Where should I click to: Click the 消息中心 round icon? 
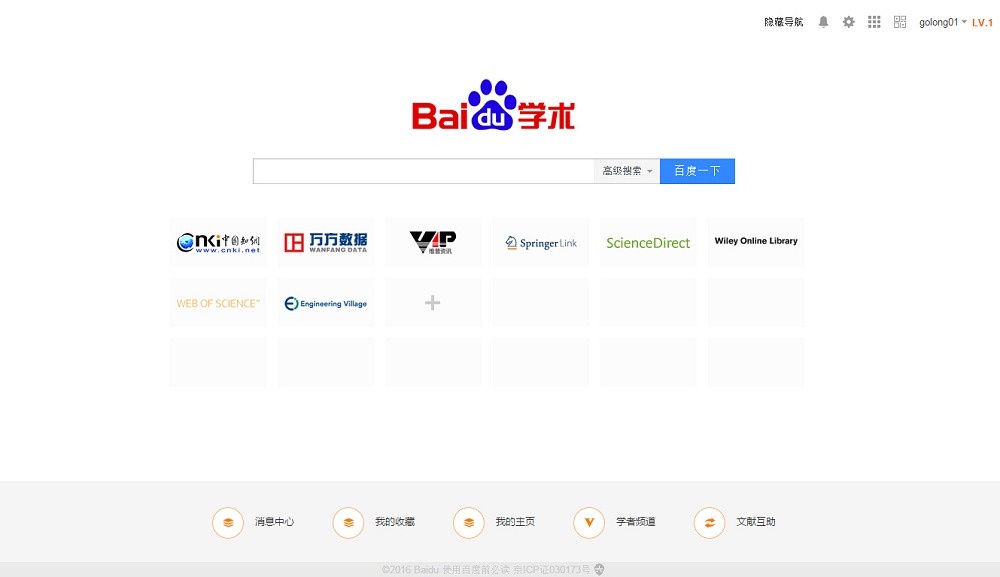click(228, 523)
